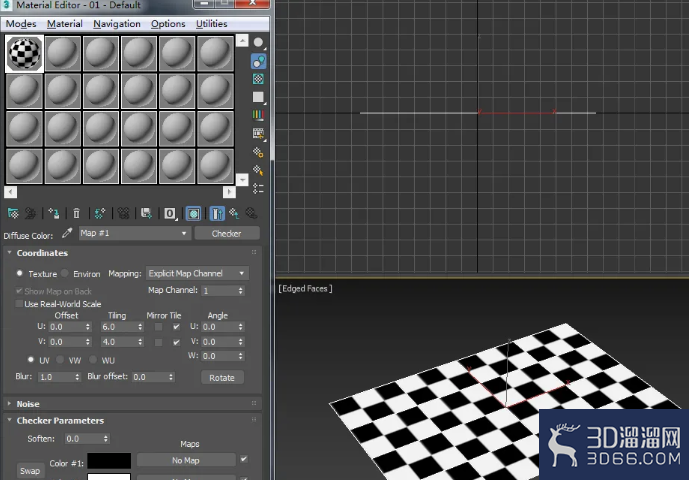The width and height of the screenshot is (689, 480).
Task: Open the Map #1 name dropdown
Action: tap(134, 233)
